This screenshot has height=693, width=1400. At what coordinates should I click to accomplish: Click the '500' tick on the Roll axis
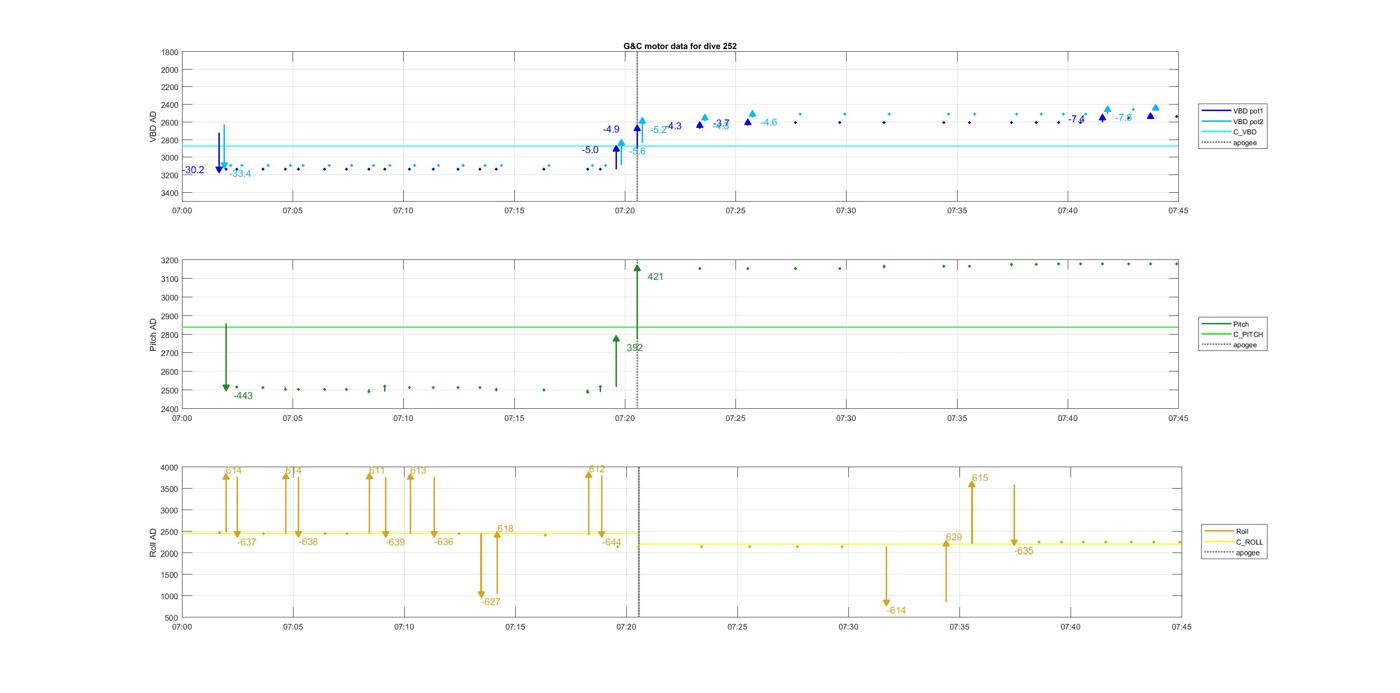coord(172,618)
